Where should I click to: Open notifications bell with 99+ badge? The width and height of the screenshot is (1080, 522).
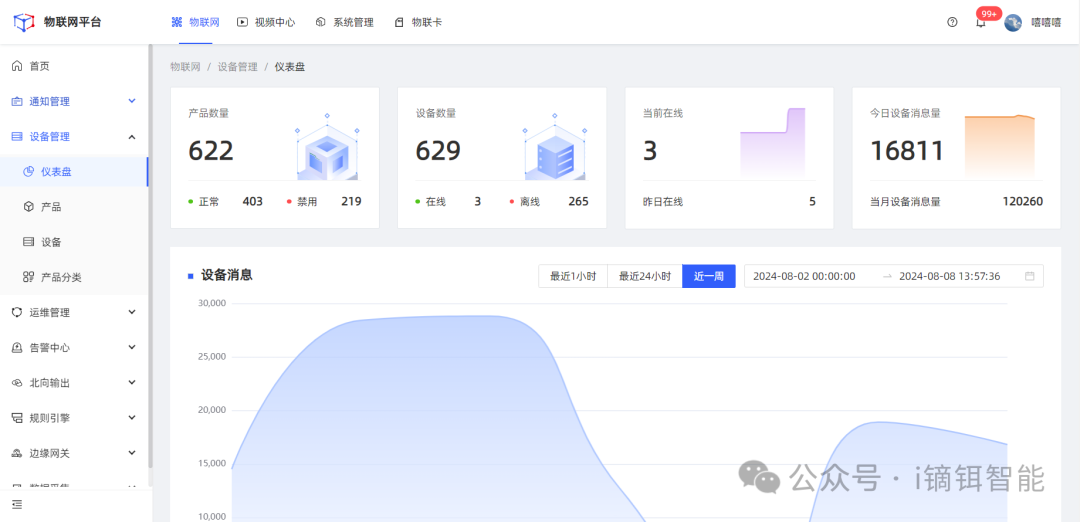point(980,22)
